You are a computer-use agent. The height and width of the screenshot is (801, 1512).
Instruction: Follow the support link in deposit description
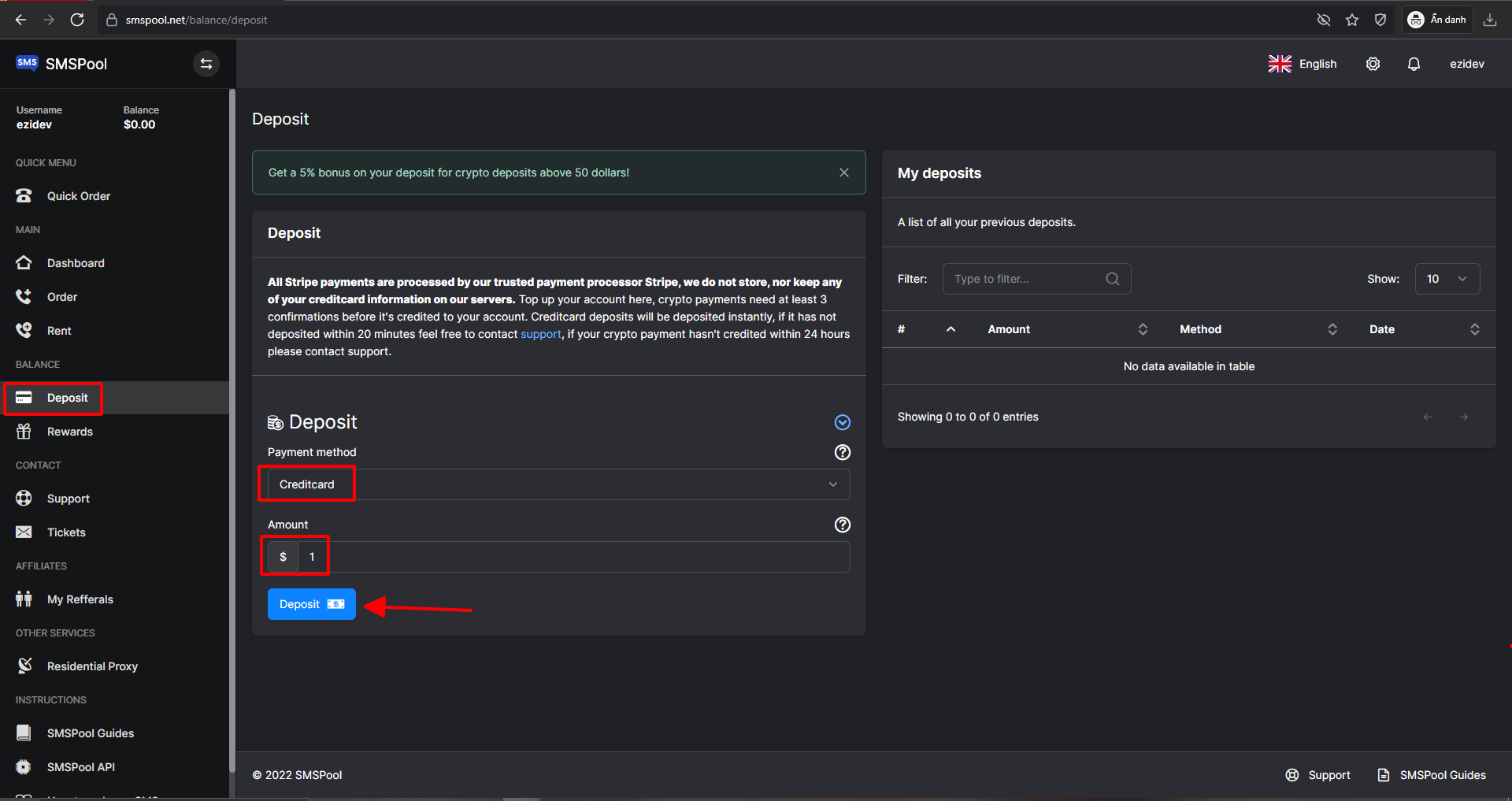[541, 334]
